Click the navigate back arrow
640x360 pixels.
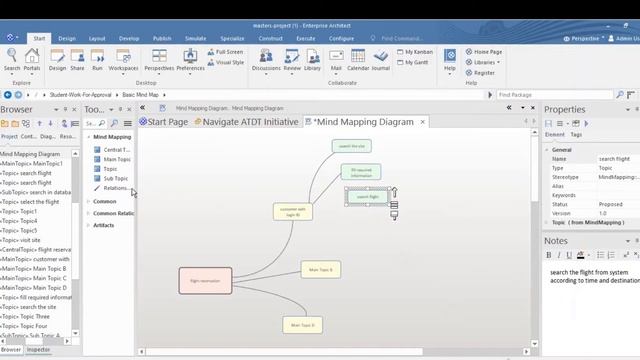[7, 95]
